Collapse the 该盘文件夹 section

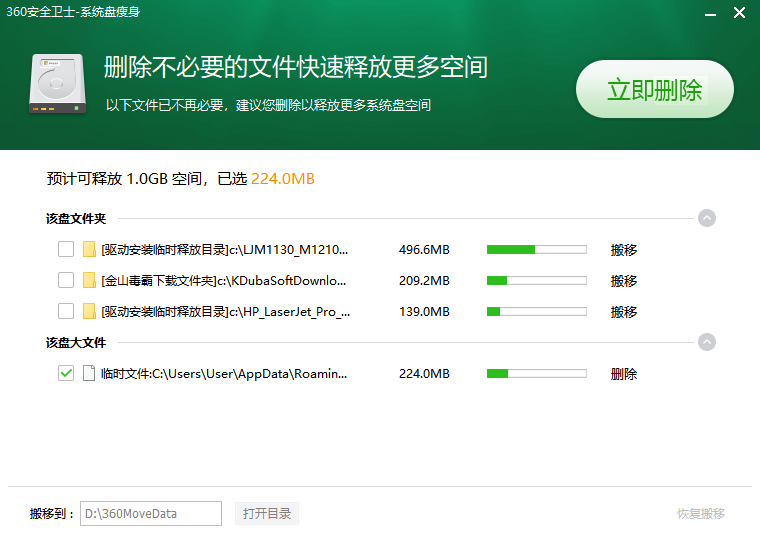[x=707, y=218]
